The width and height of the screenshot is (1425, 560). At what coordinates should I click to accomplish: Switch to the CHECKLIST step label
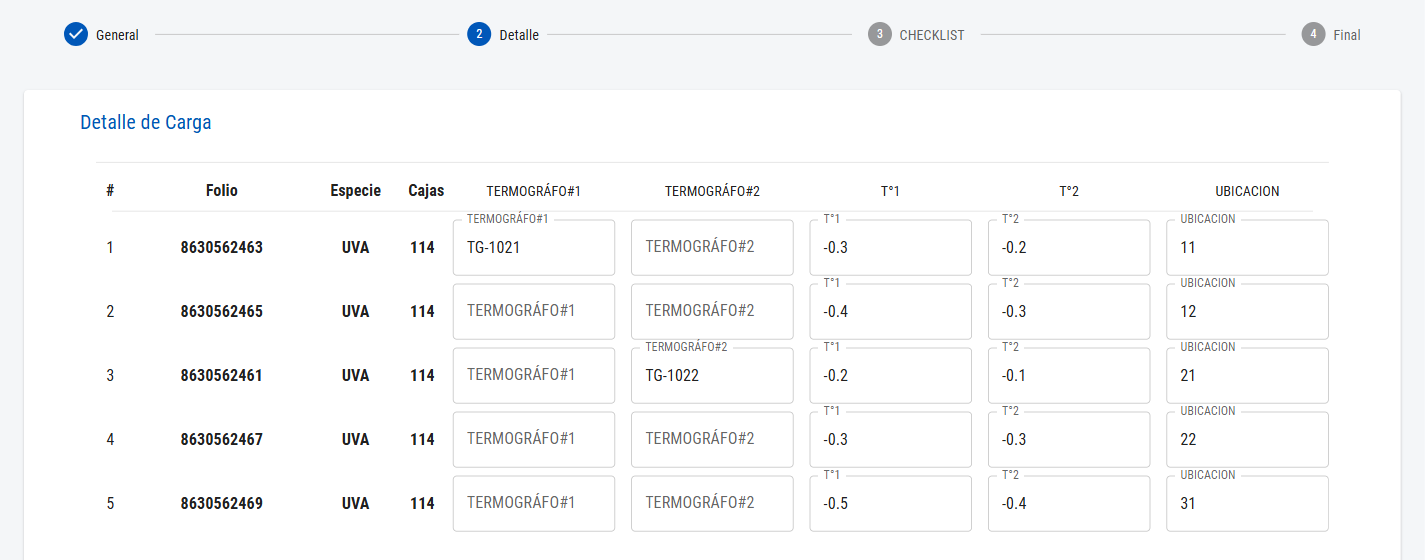click(932, 35)
